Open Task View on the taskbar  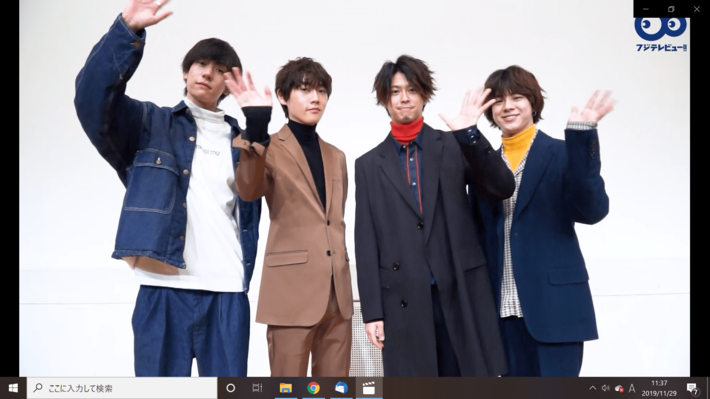click(257, 388)
